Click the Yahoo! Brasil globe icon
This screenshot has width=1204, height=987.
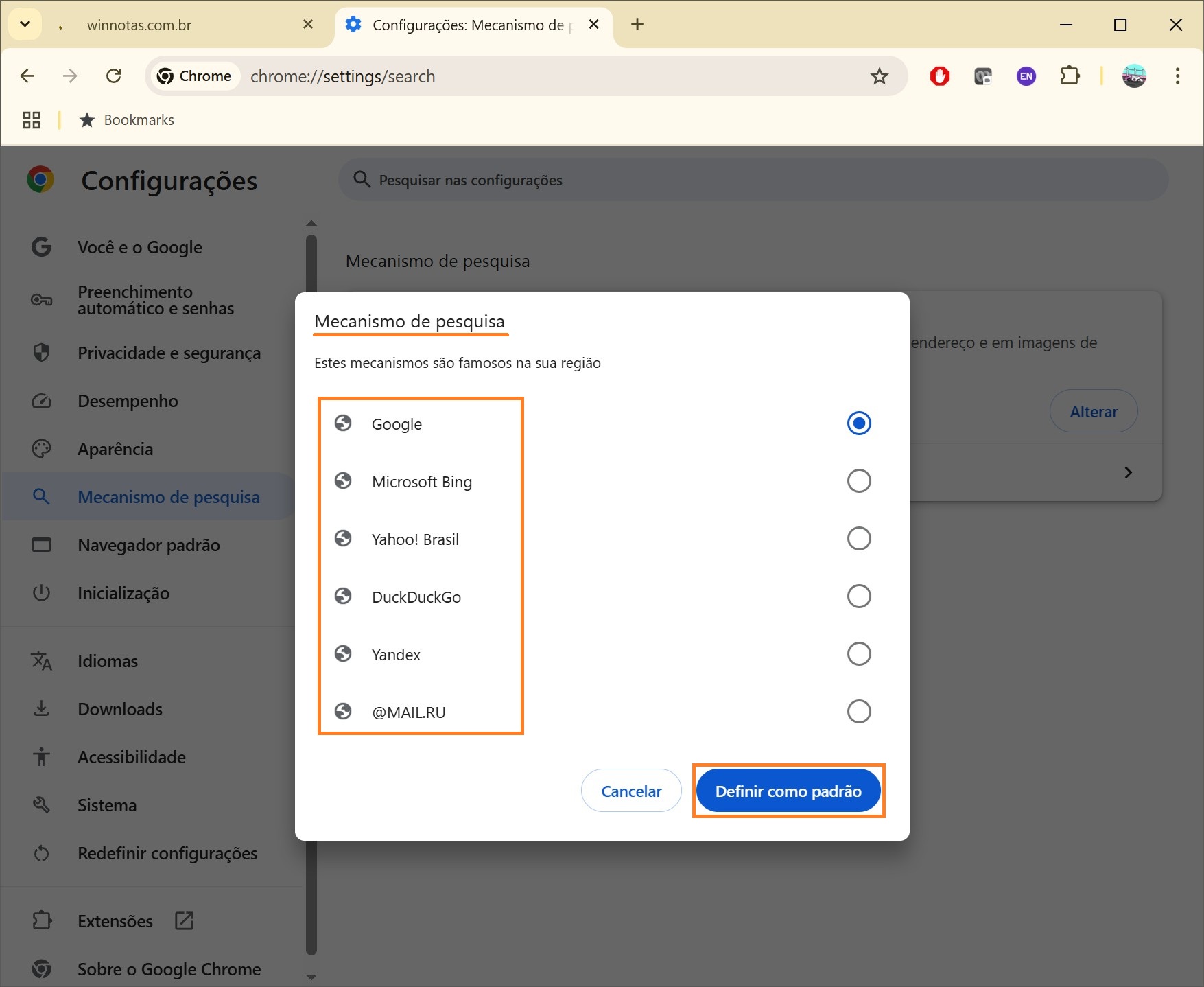pyautogui.click(x=343, y=539)
